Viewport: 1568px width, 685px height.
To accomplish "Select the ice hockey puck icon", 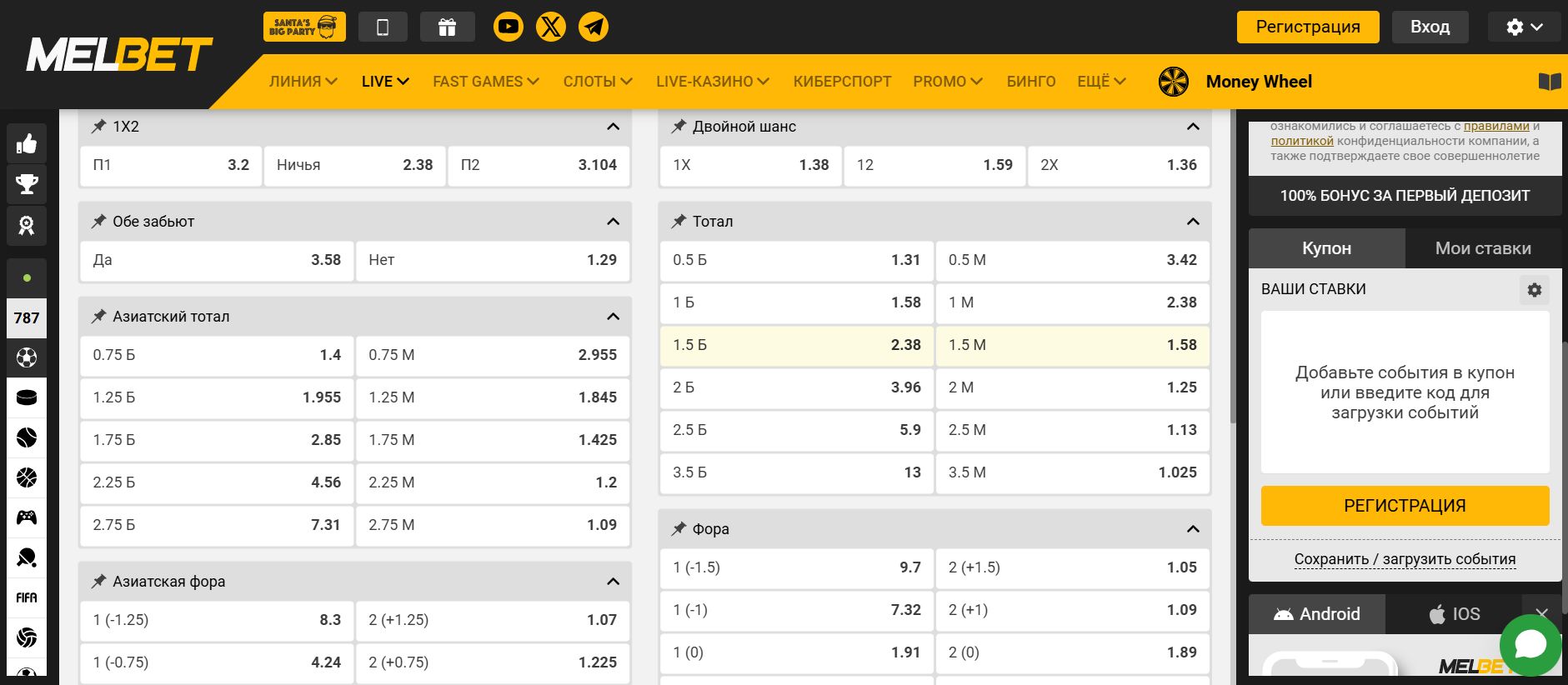I will [x=27, y=397].
